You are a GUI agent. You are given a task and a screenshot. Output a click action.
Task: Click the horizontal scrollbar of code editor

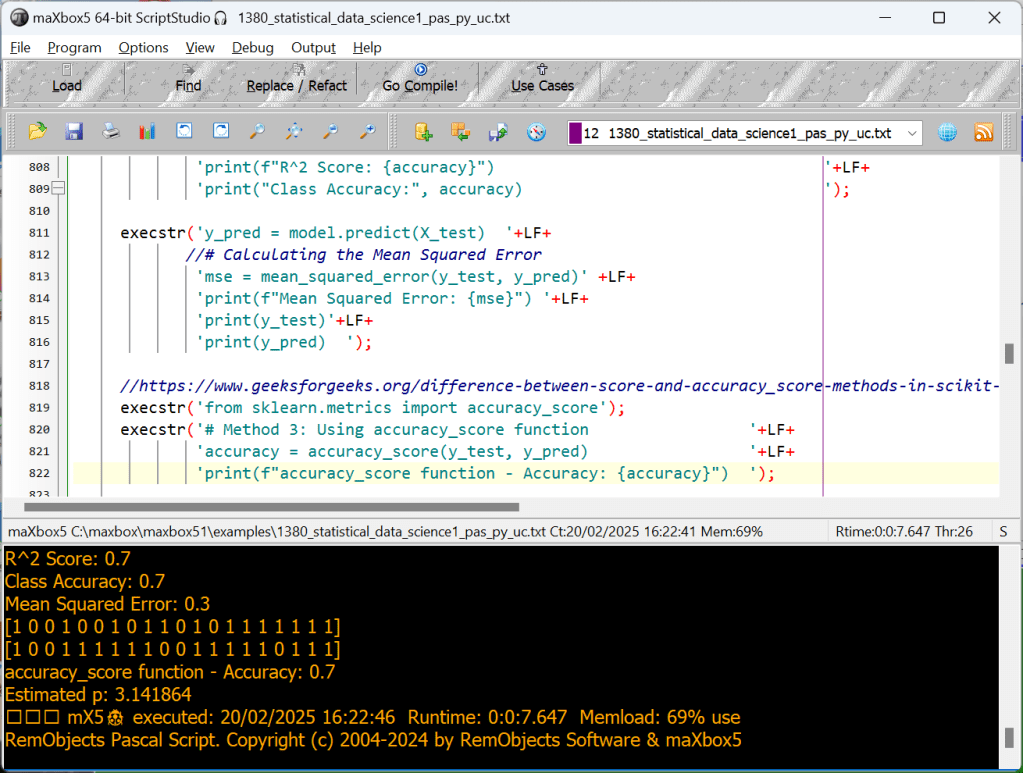[270, 507]
